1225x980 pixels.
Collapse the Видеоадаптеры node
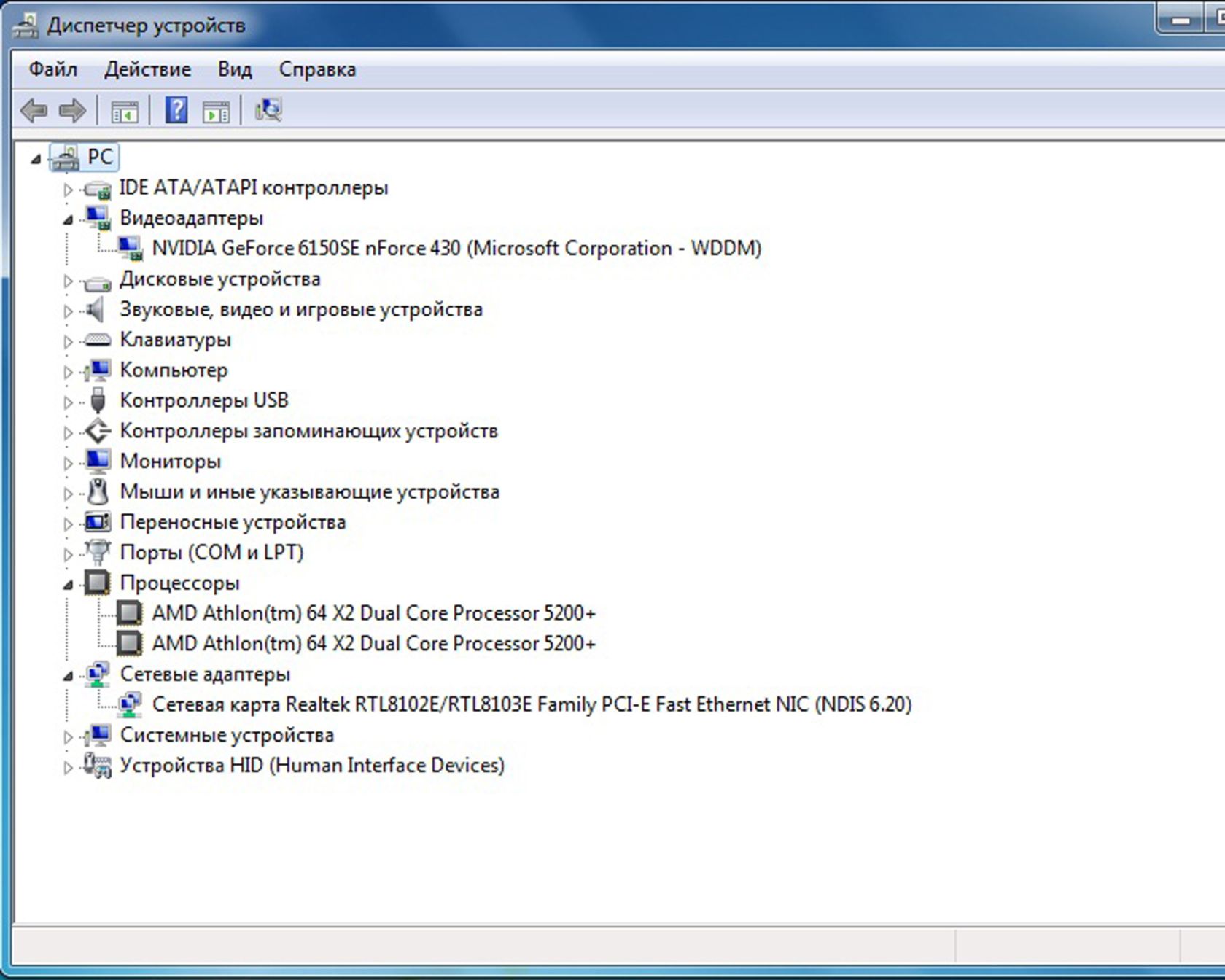pos(69,219)
